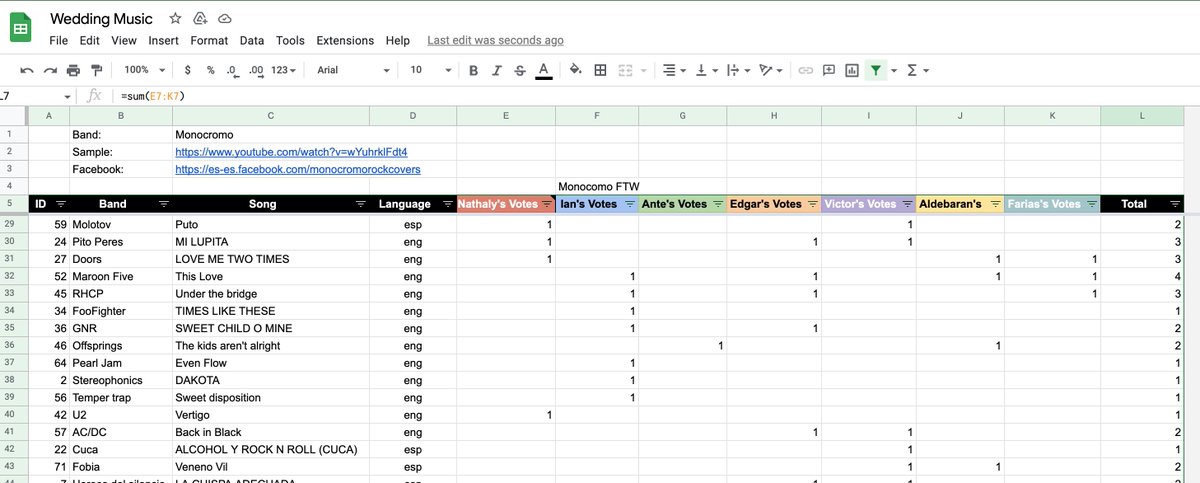The image size is (1200, 483).
Task: Rename the Wedding Music title
Action: [x=101, y=19]
